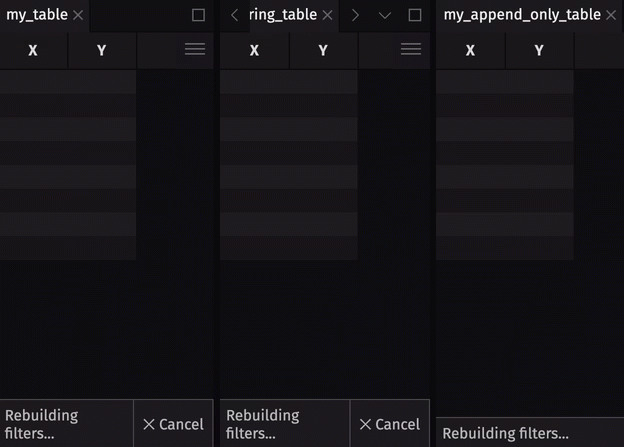This screenshot has height=447, width=624.
Task: Maximize the my_table panel
Action: tap(198, 15)
